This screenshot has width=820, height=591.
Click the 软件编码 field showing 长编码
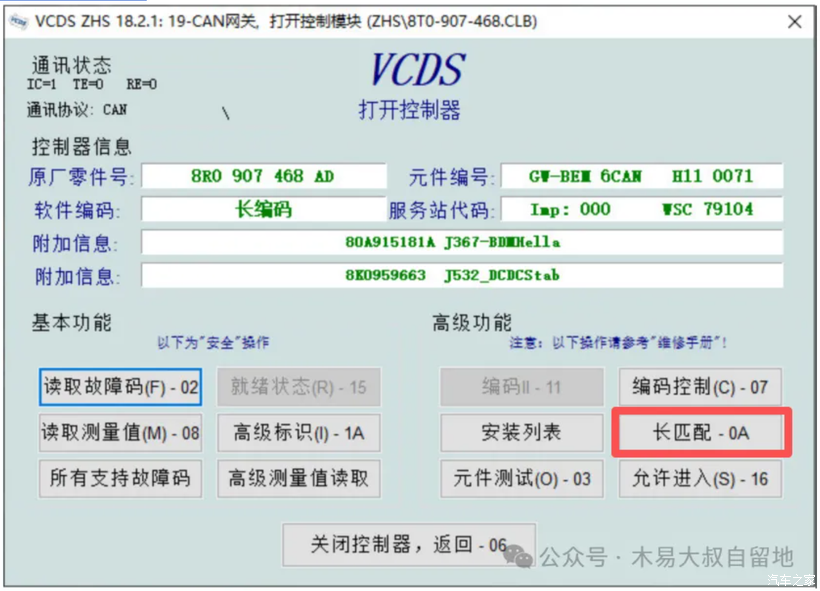click(263, 209)
